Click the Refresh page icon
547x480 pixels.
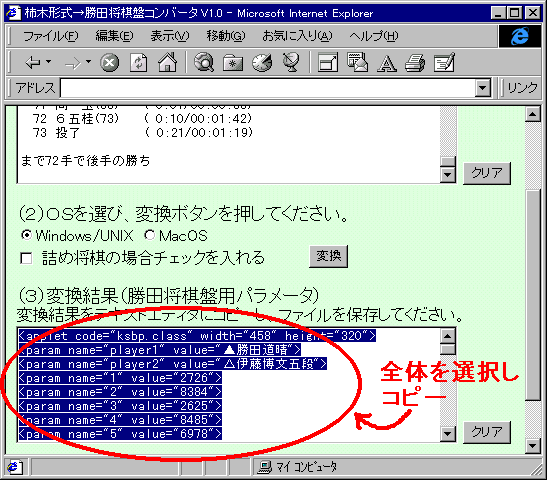(138, 63)
